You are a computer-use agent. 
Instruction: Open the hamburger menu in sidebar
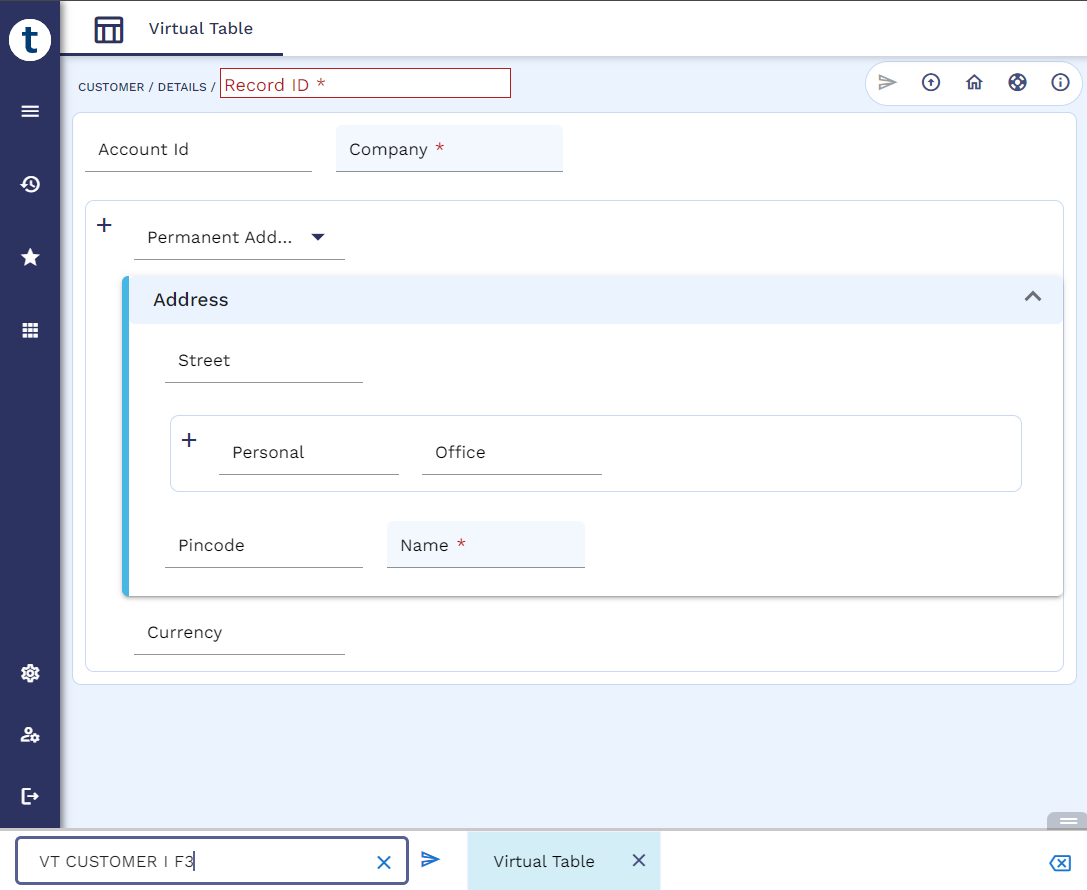pos(30,111)
